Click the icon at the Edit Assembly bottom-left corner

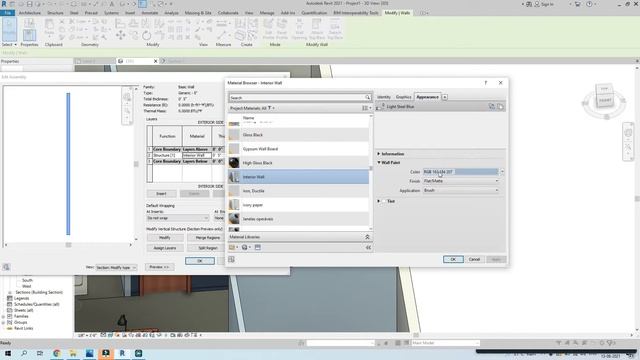tap(6, 267)
